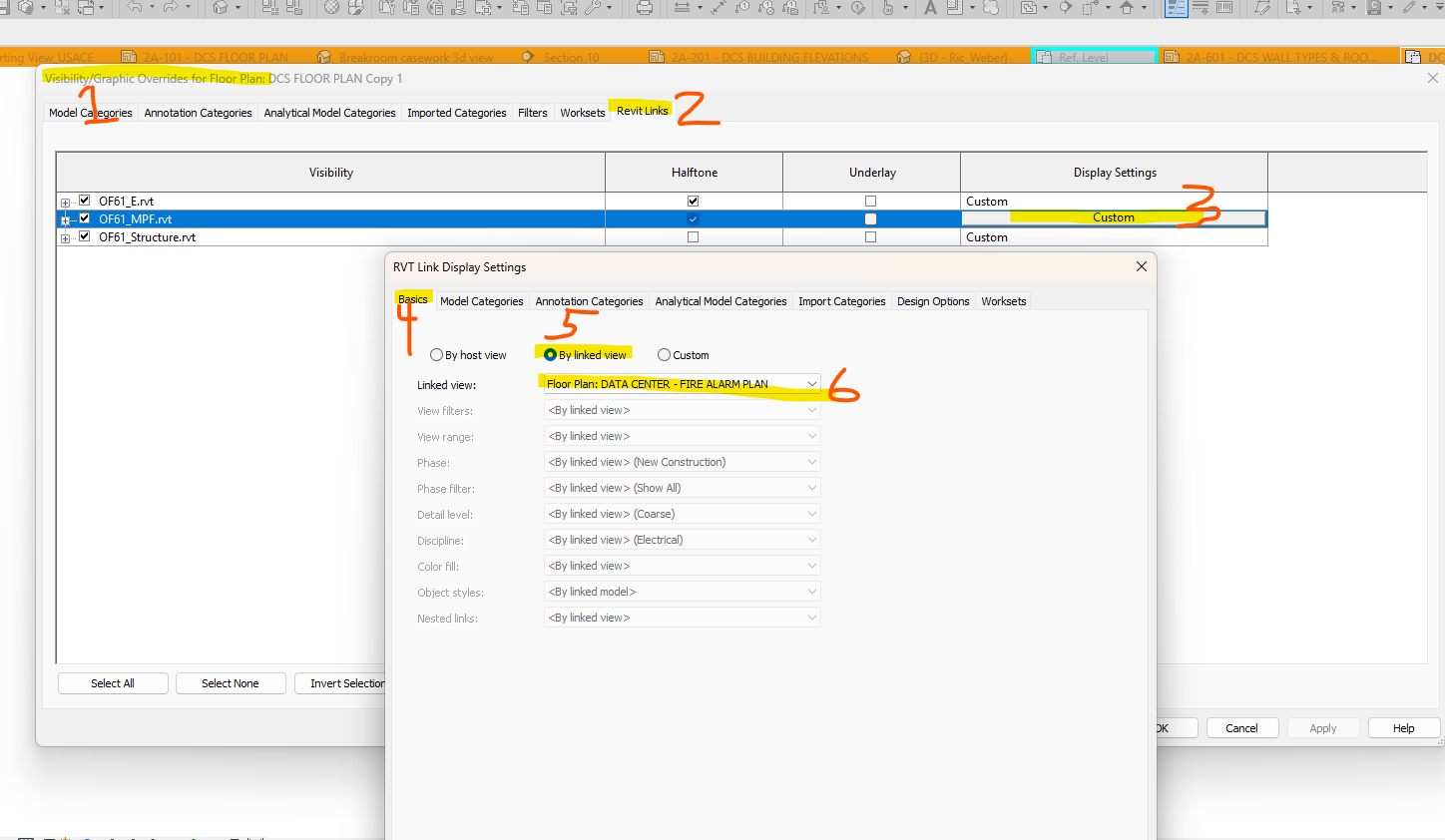Click the Halftone column header
This screenshot has height=840, width=1445.
[x=695, y=173]
